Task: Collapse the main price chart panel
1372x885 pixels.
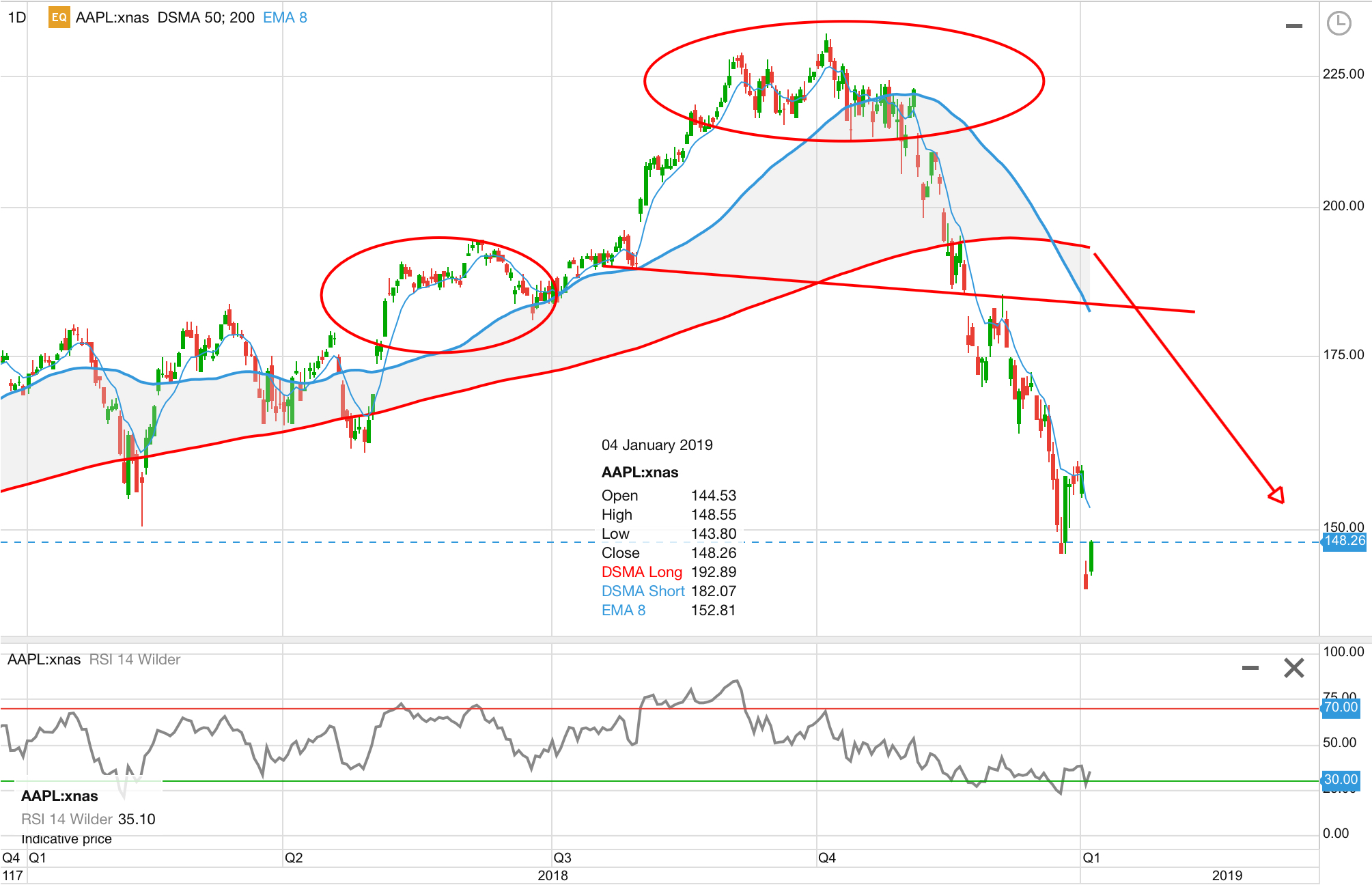Action: (1293, 26)
